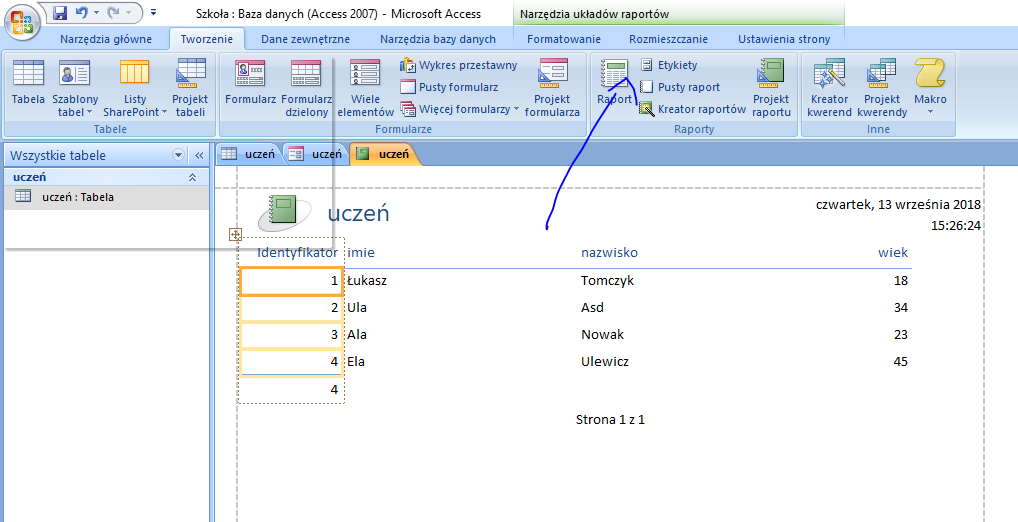The image size is (1018, 522).
Task: Open Narzędzia bazy danych tab
Action: point(437,39)
